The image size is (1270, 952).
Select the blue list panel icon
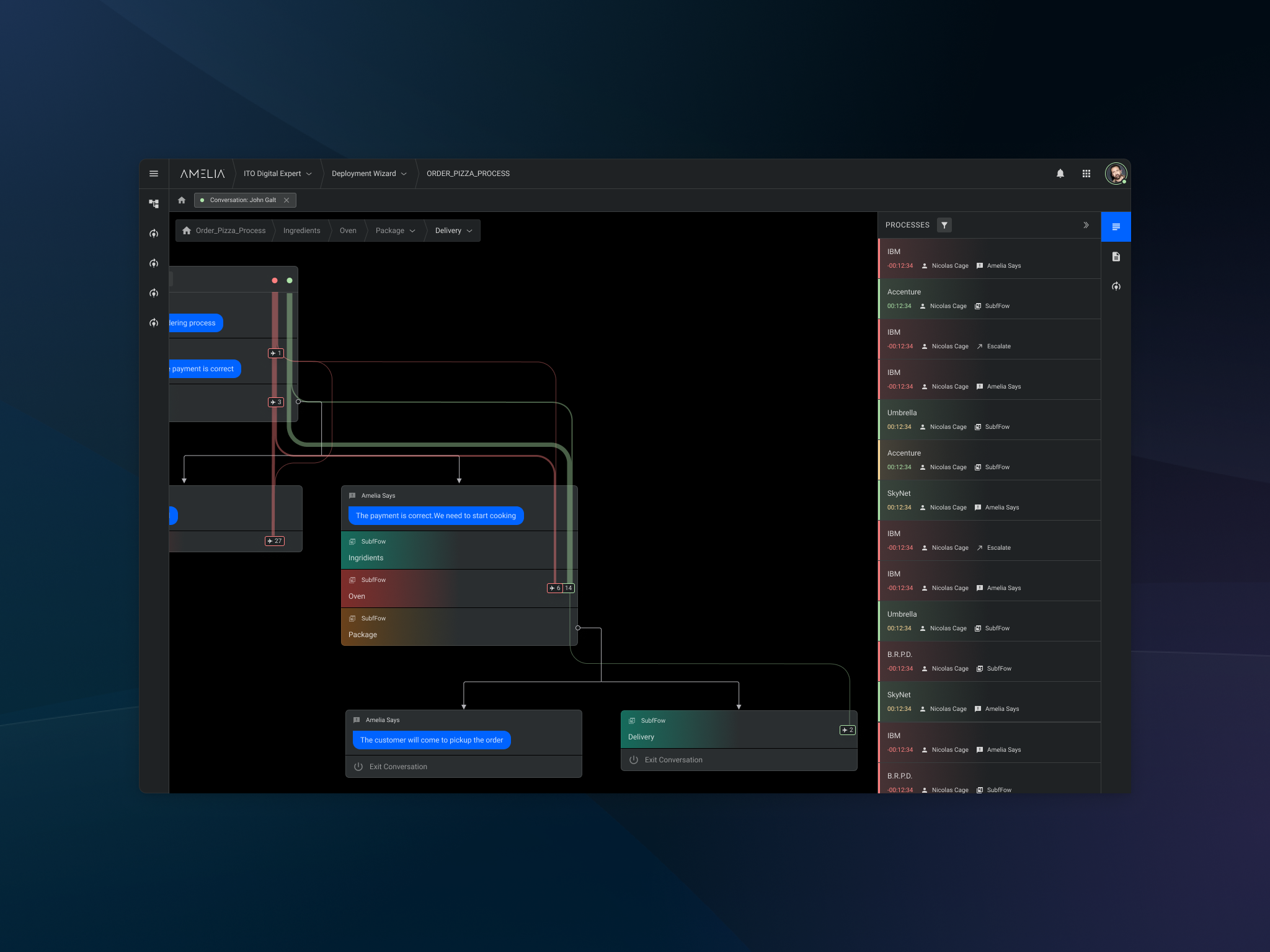[x=1116, y=227]
